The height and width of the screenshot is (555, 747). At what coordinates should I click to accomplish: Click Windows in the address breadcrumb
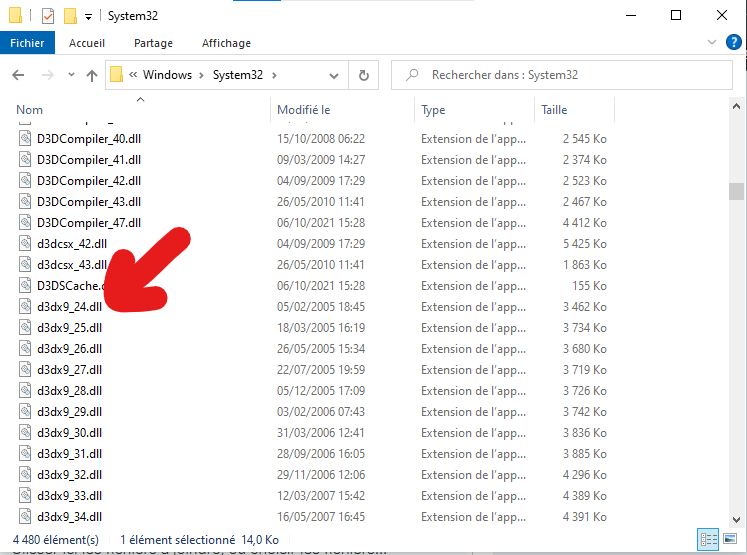coord(167,75)
